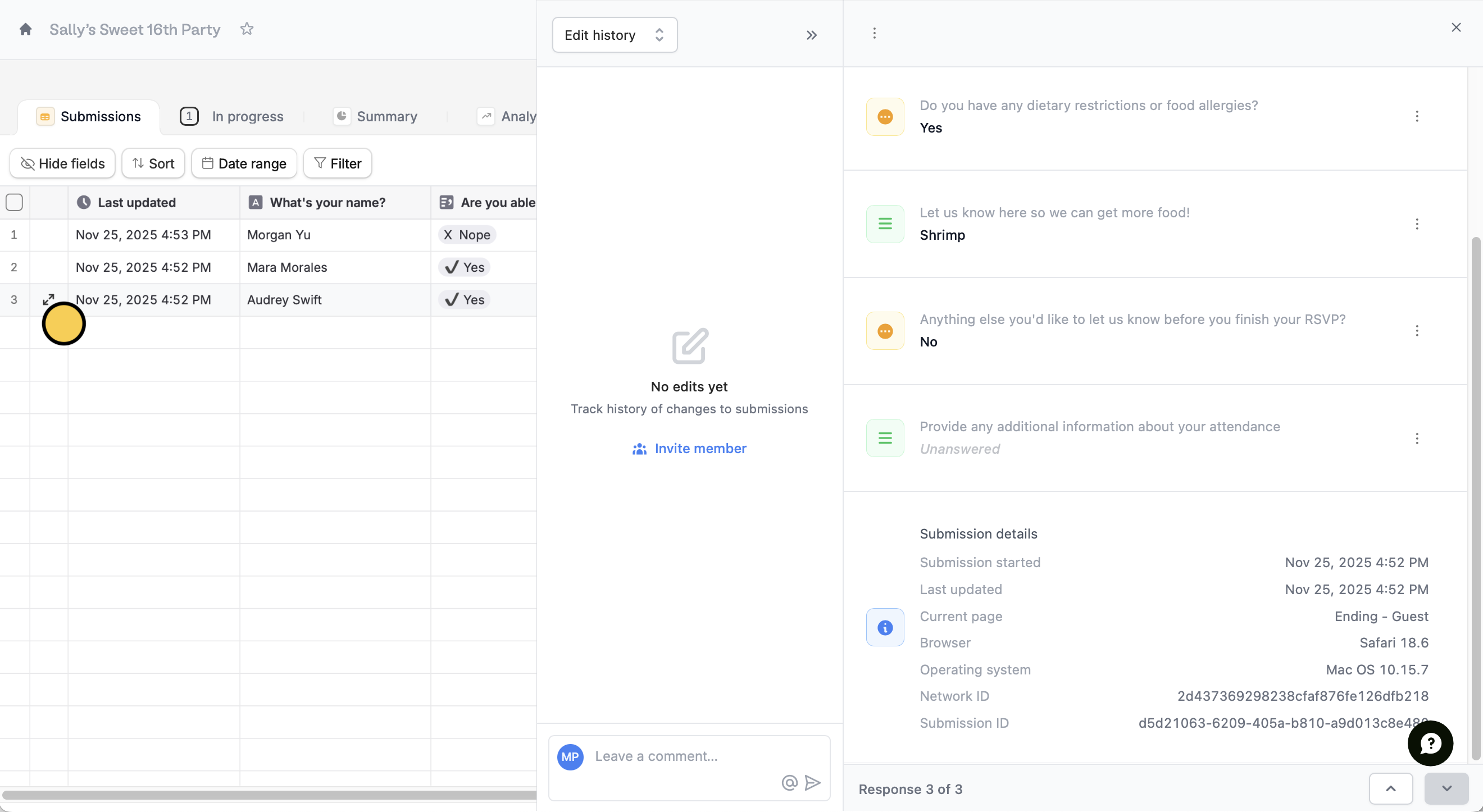Click the horizontal table scrollbar
This screenshot has height=812, width=1483.
[269, 795]
